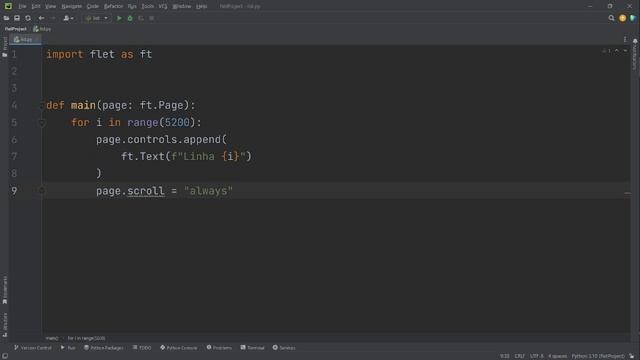This screenshot has width=640, height=360.
Task: Click the Run with Coverage icon
Action: click(141, 18)
